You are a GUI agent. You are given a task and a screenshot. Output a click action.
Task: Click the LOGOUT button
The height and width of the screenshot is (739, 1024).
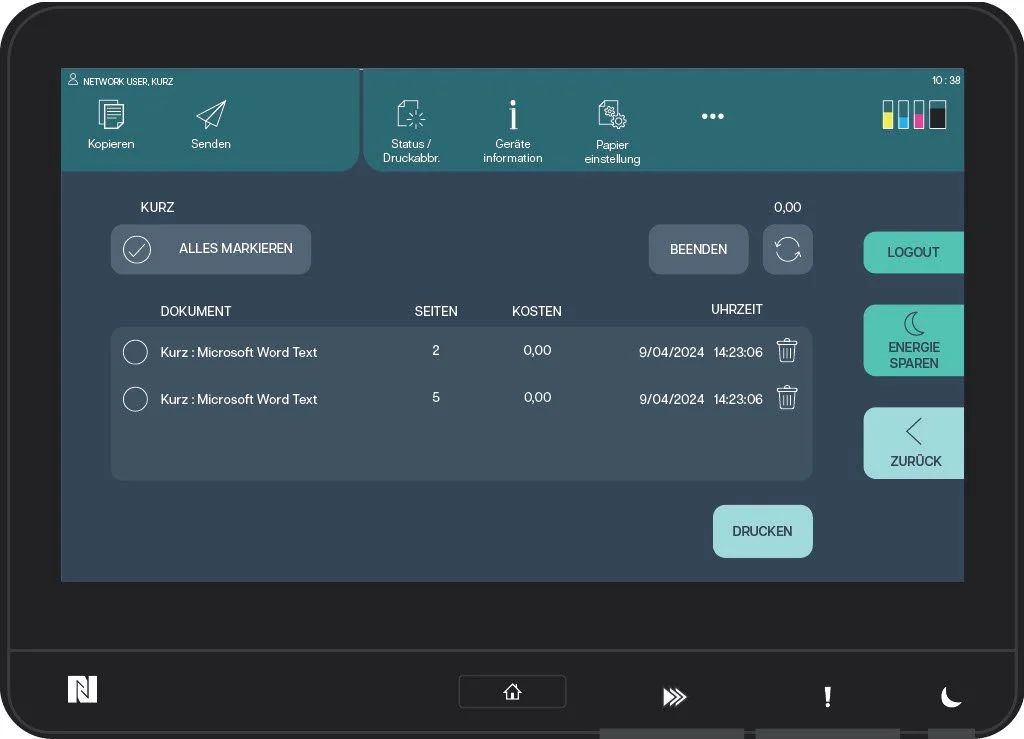tap(913, 252)
